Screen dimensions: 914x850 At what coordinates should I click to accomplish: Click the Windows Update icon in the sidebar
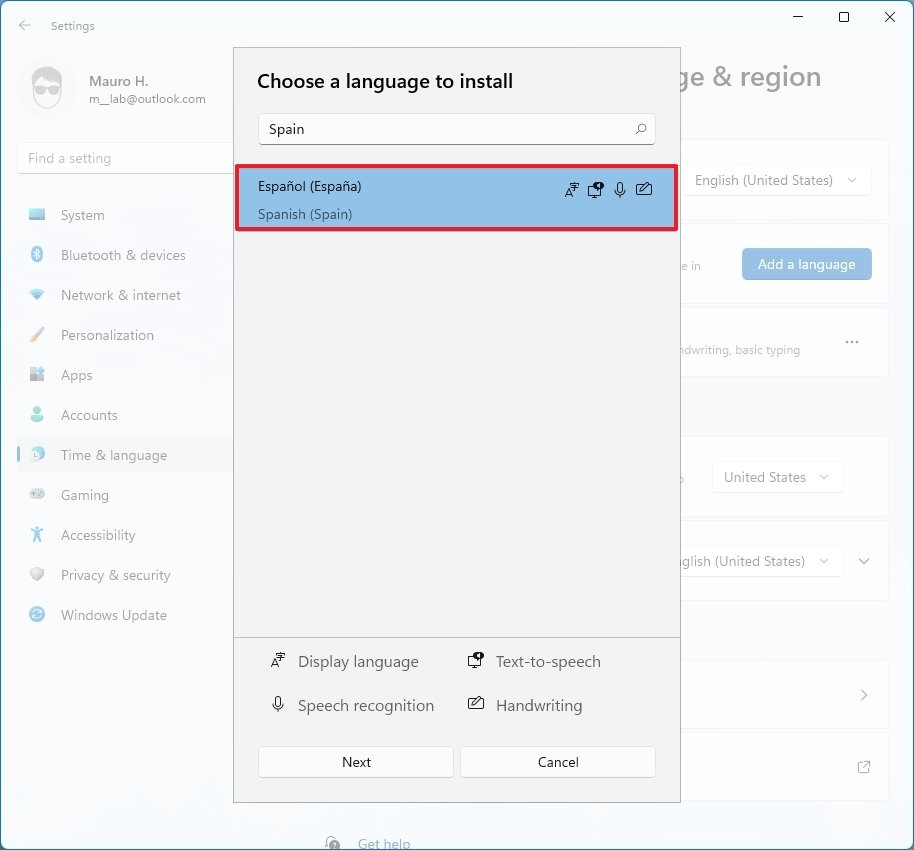coord(36,615)
